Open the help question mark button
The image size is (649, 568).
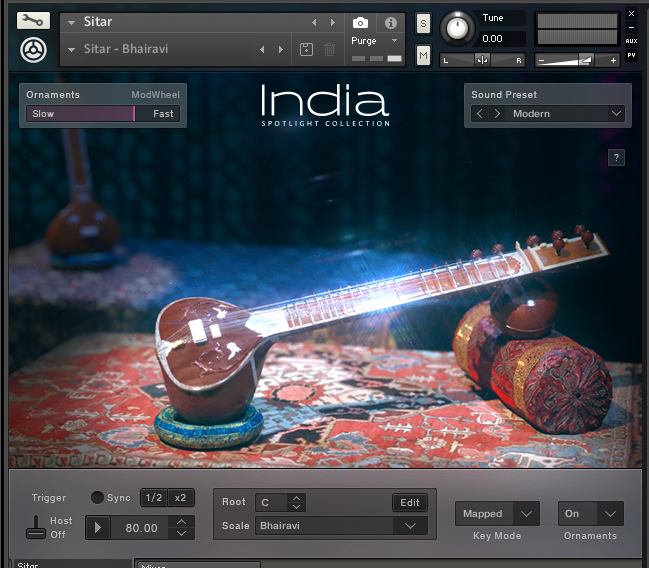[616, 157]
